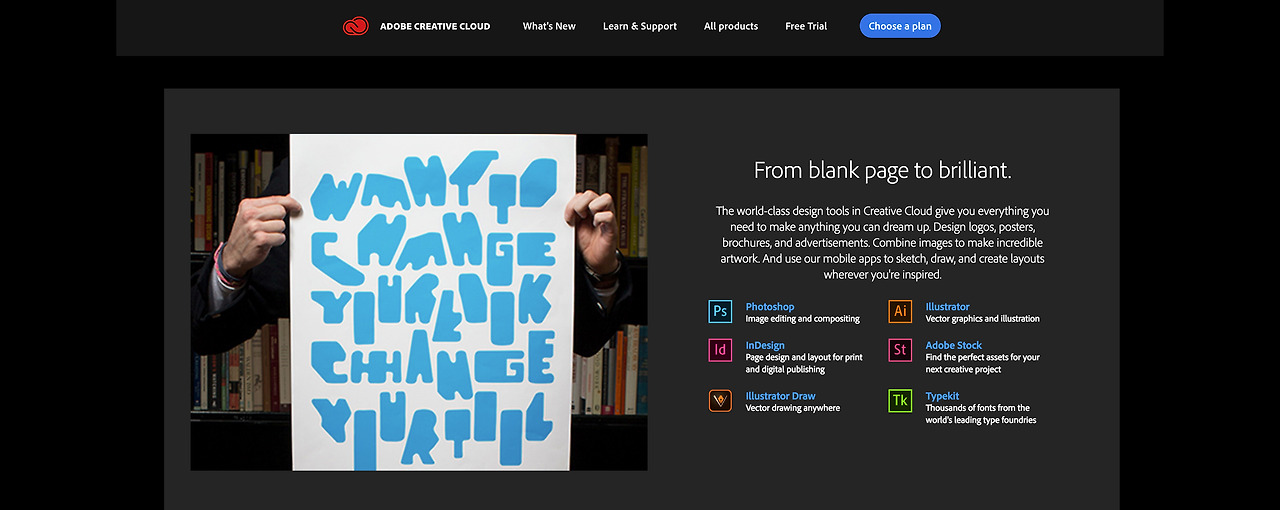Open the InDesign product link
Viewport: 1280px width, 510px height.
click(x=765, y=345)
